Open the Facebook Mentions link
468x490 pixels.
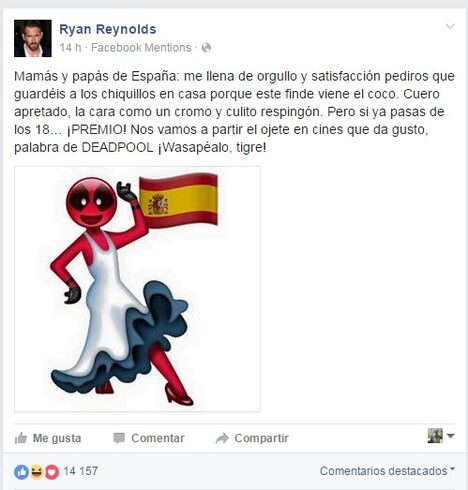141,48
